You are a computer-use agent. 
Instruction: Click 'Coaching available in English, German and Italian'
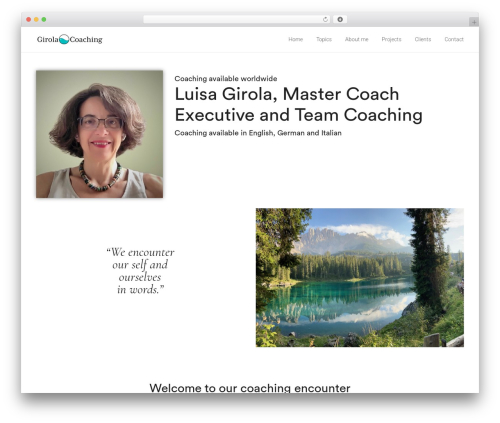point(258,133)
